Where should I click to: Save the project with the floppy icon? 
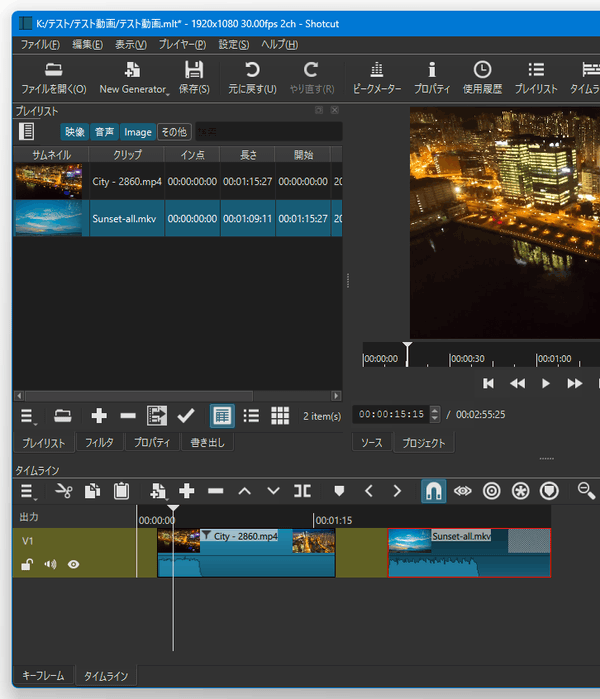[194, 70]
